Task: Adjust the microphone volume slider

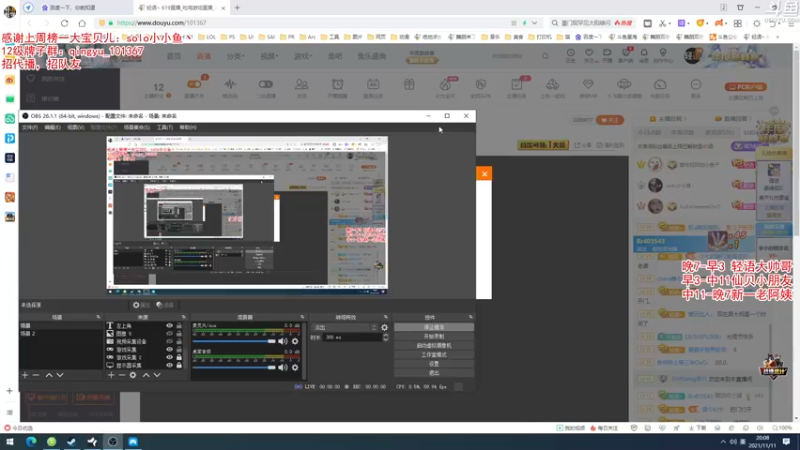Action: tap(234, 341)
